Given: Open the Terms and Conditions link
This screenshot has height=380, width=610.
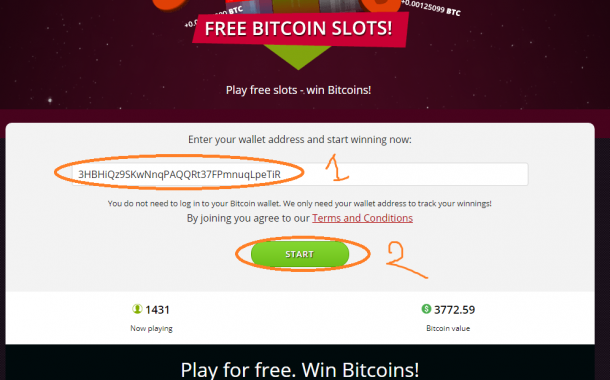Looking at the screenshot, I should point(362,218).
